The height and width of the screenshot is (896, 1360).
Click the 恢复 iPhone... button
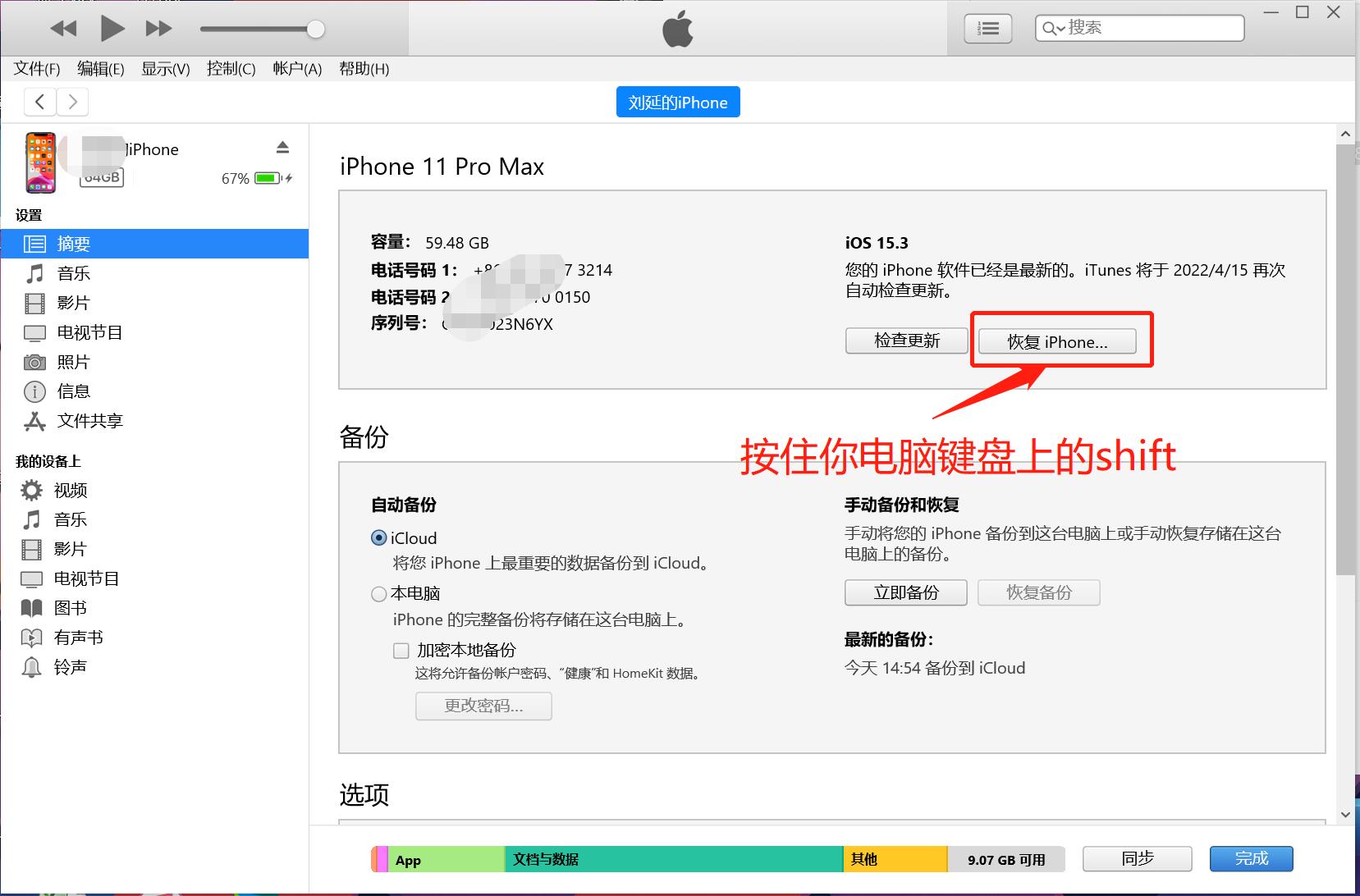[x=1057, y=341]
